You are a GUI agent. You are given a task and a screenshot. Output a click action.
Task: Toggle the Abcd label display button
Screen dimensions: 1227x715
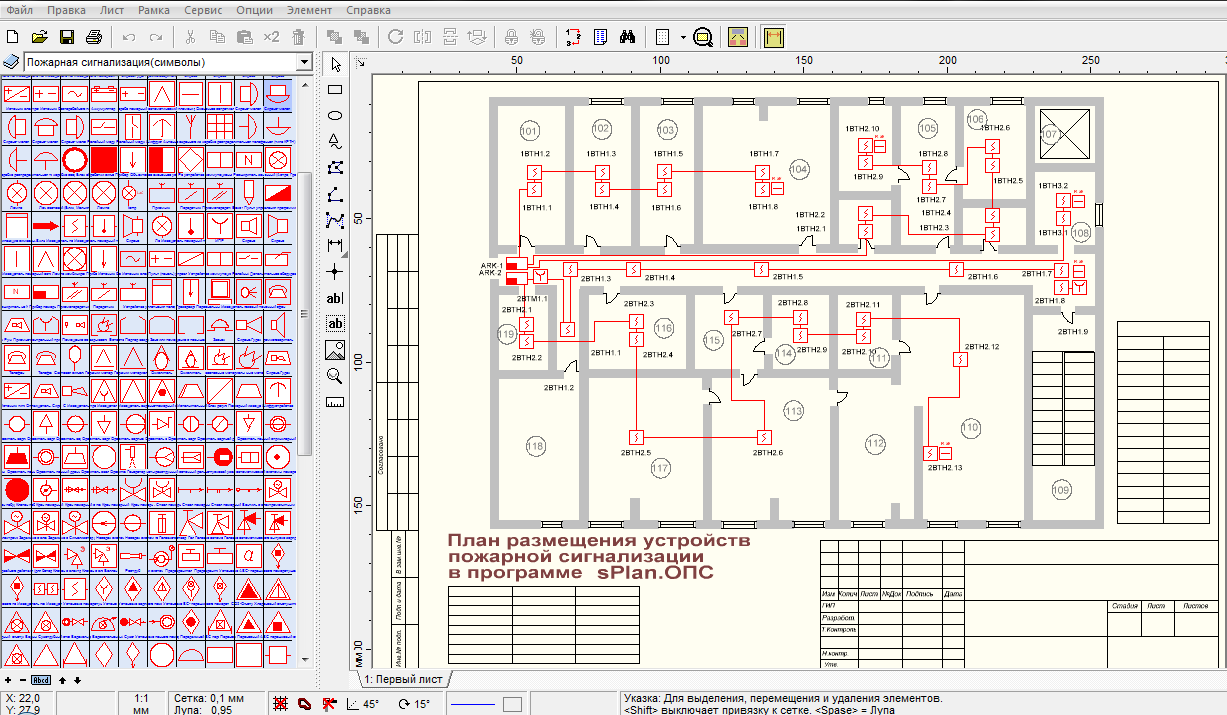coord(42,680)
